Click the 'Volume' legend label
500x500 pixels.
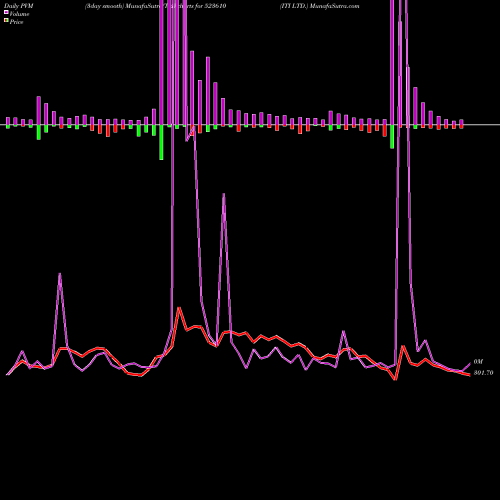point(19,14)
